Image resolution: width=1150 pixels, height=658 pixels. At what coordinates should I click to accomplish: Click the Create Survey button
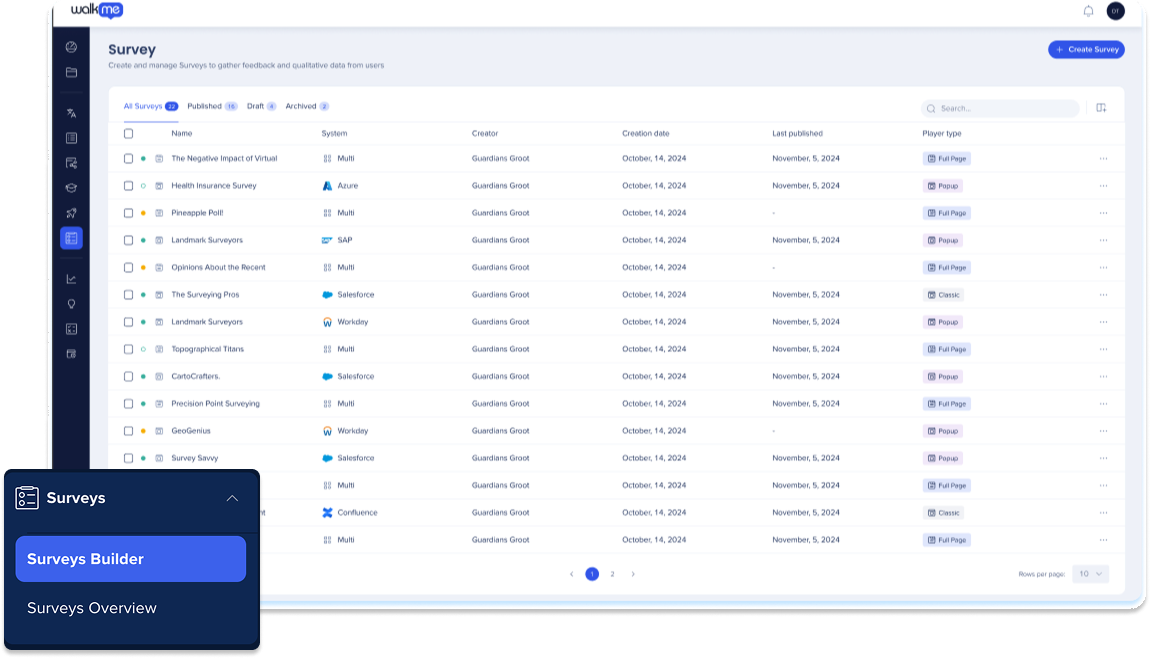pyautogui.click(x=1086, y=49)
